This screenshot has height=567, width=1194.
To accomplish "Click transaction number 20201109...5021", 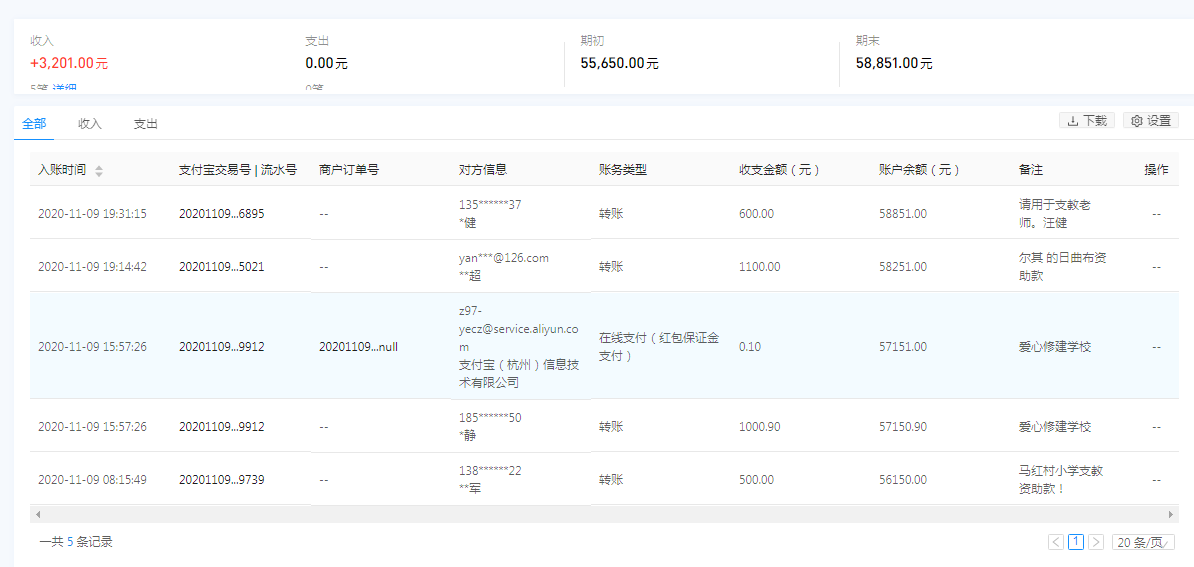I will pos(221,267).
